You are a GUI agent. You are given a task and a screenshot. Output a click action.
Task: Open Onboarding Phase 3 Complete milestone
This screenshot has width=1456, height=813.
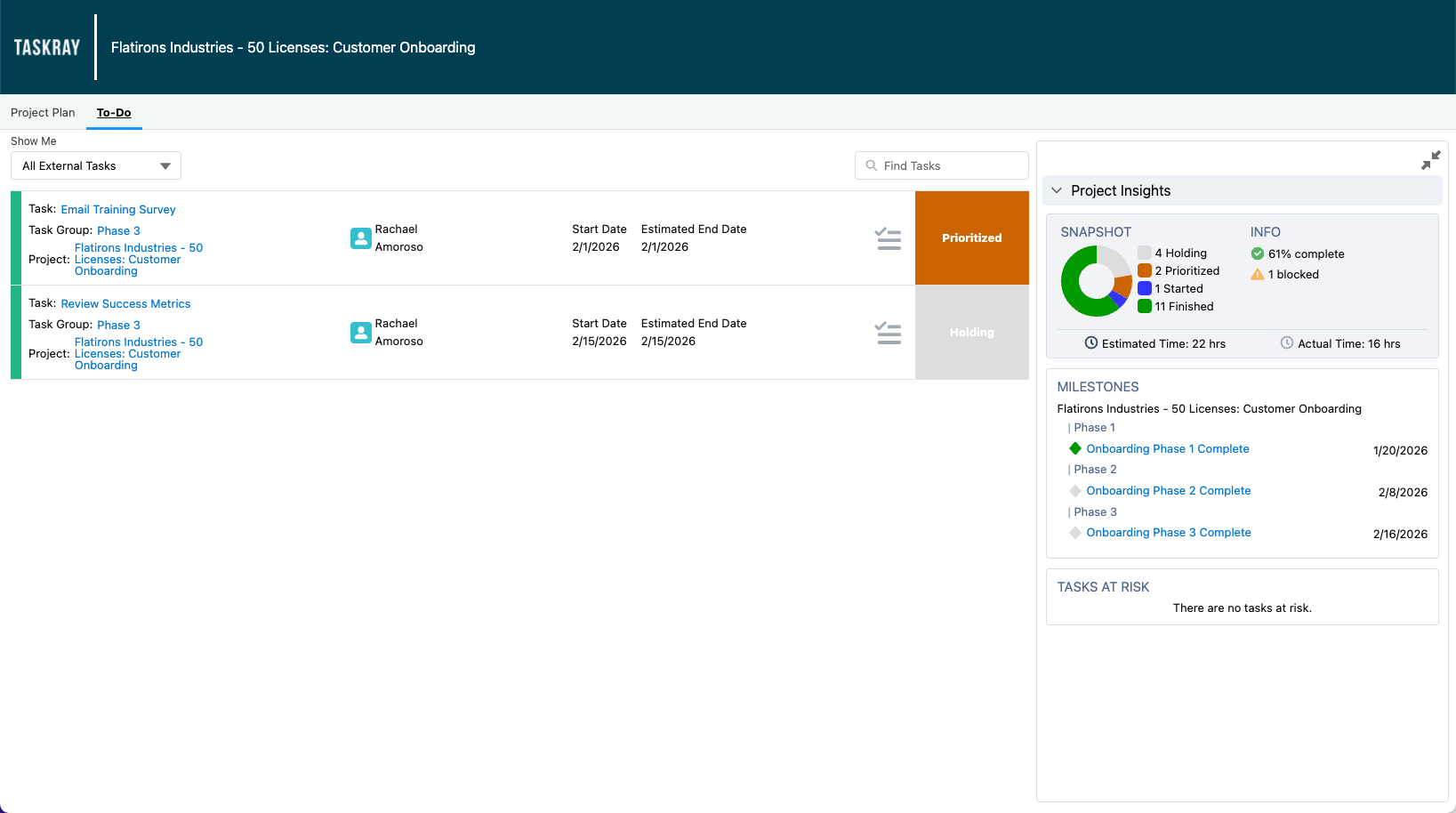pos(1169,533)
